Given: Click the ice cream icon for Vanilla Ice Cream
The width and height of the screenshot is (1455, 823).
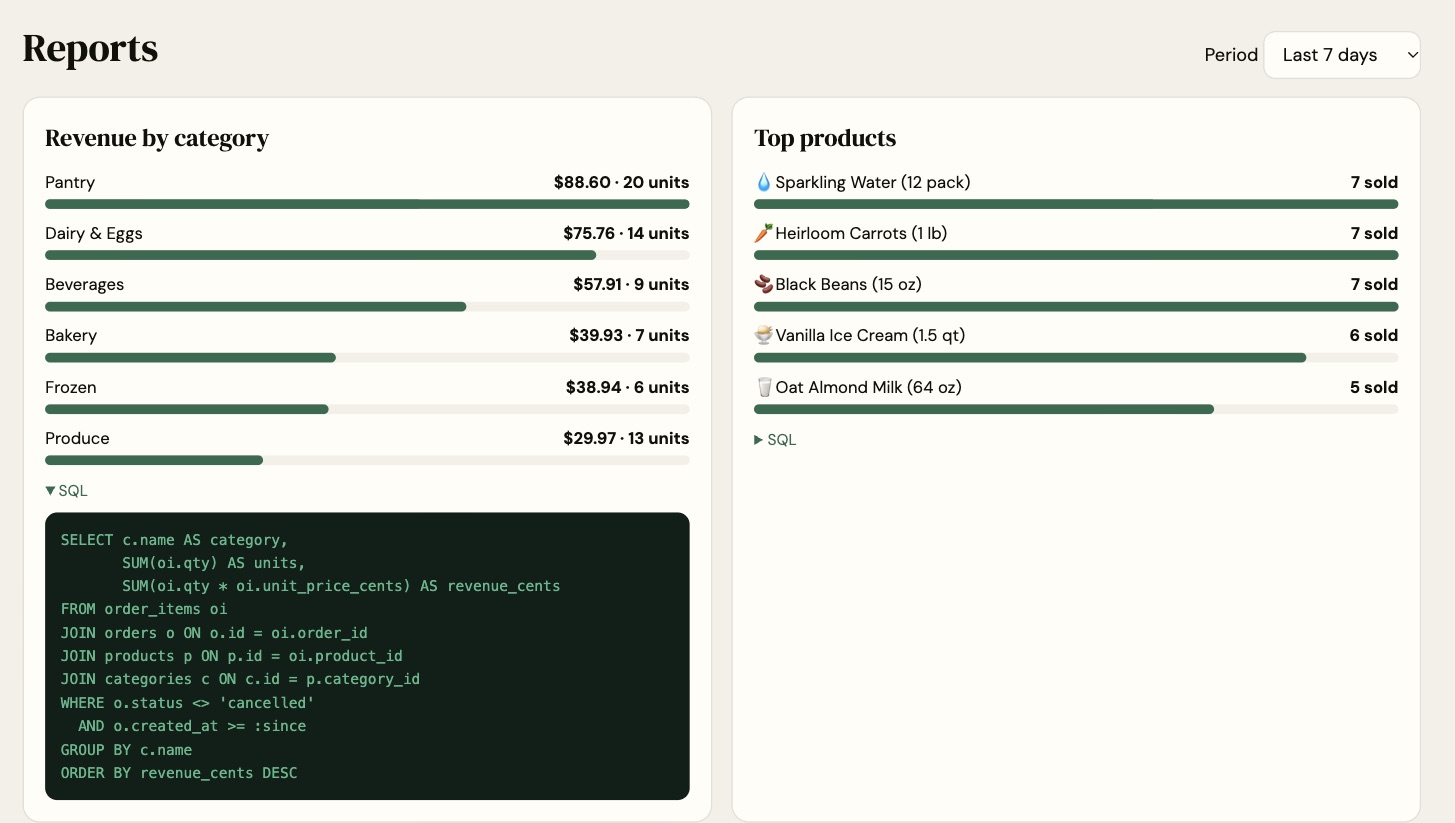Looking at the screenshot, I should click(x=763, y=335).
